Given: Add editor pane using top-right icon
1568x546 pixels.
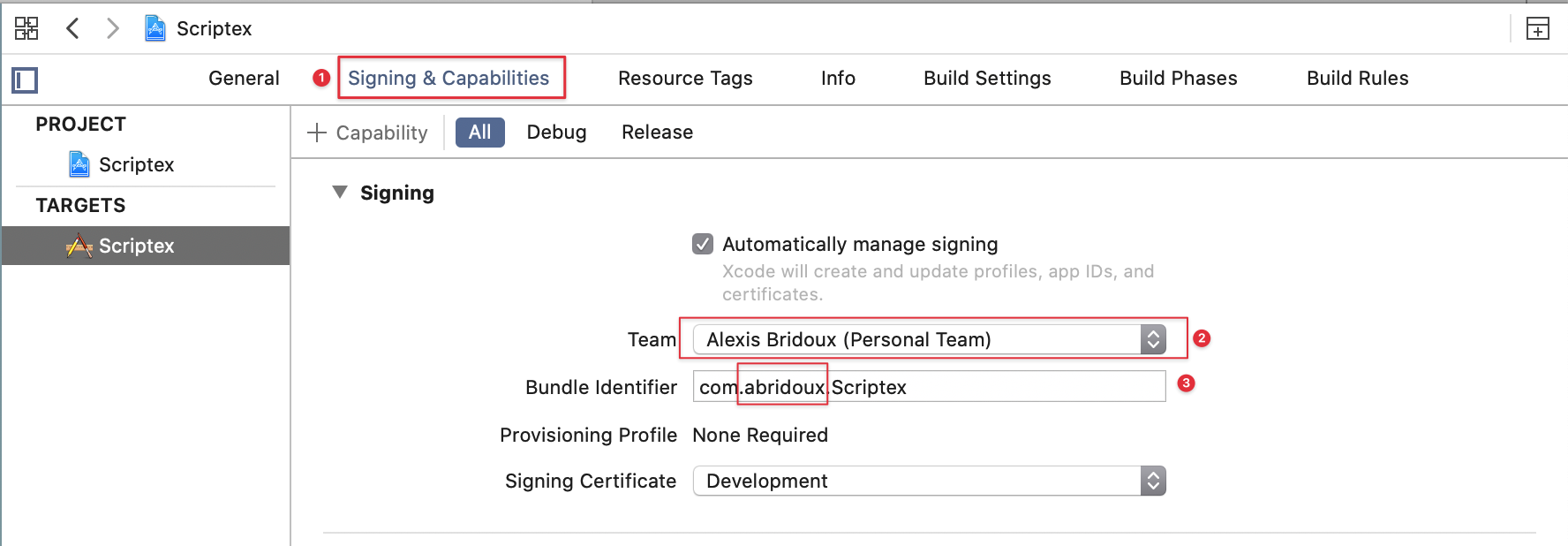Looking at the screenshot, I should [1537, 29].
